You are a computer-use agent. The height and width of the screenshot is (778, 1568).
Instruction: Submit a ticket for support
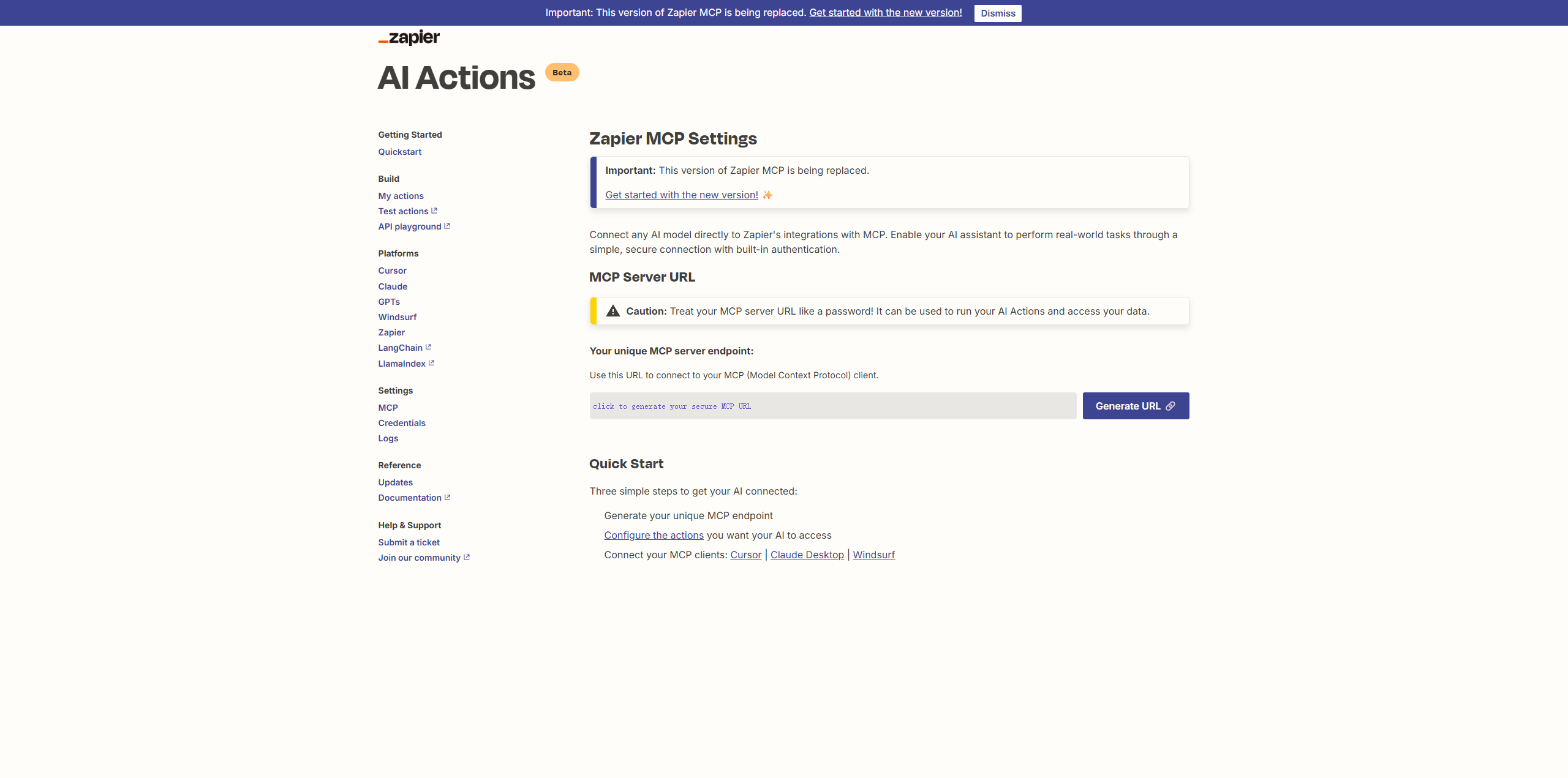click(409, 542)
